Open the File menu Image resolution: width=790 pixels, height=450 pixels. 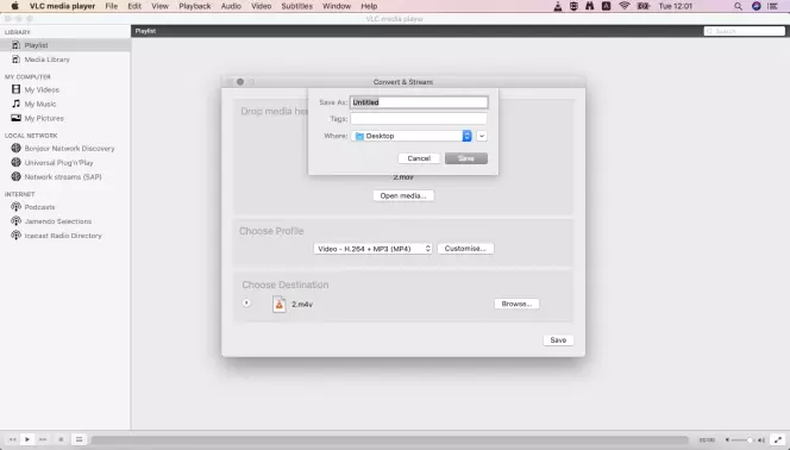(x=111, y=6)
